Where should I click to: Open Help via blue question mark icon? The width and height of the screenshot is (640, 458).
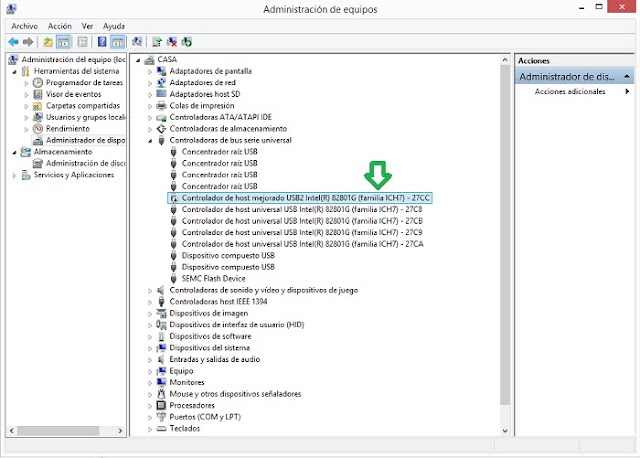(x=102, y=42)
